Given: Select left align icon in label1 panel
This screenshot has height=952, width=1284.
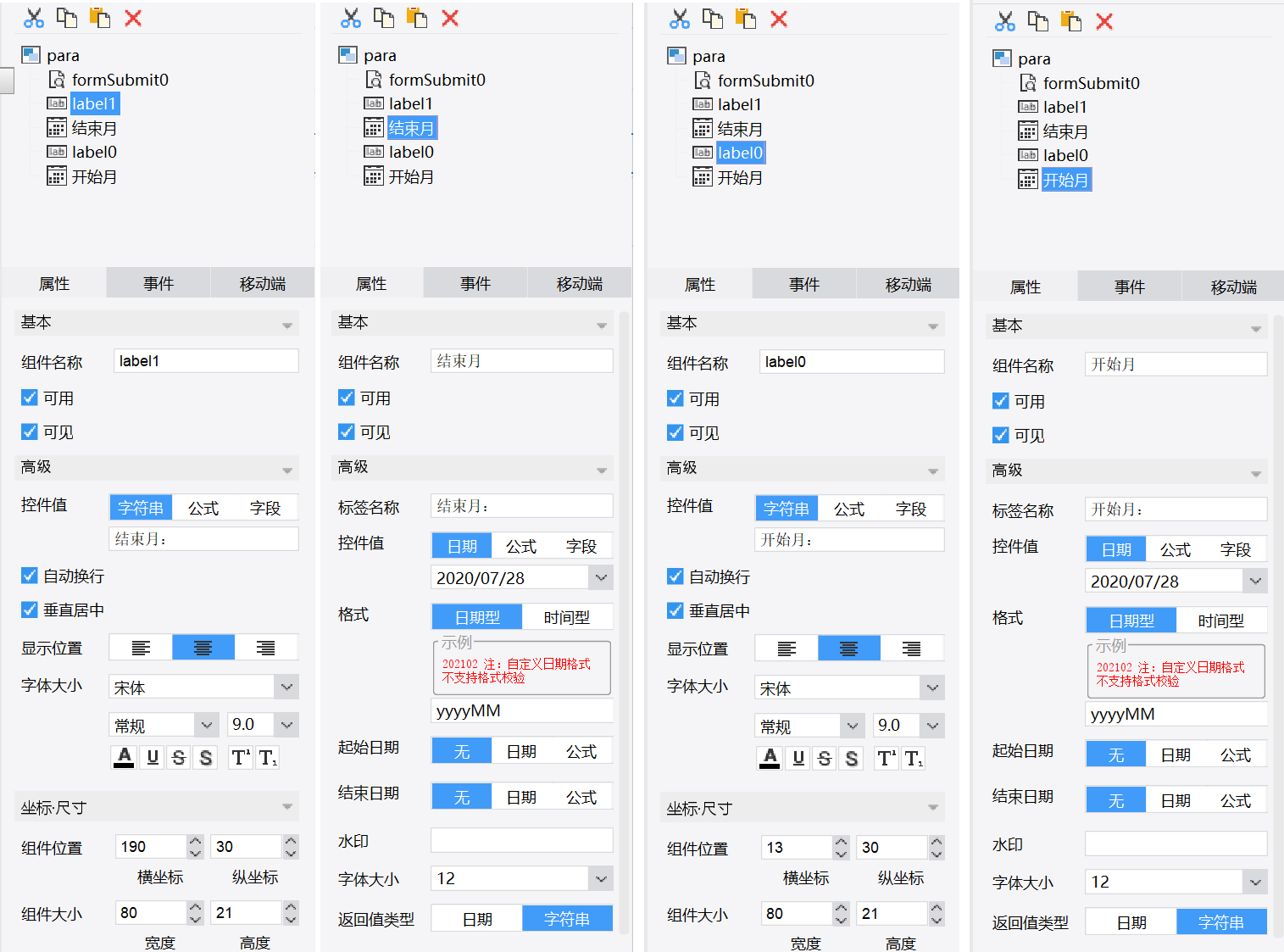Looking at the screenshot, I should (x=141, y=648).
